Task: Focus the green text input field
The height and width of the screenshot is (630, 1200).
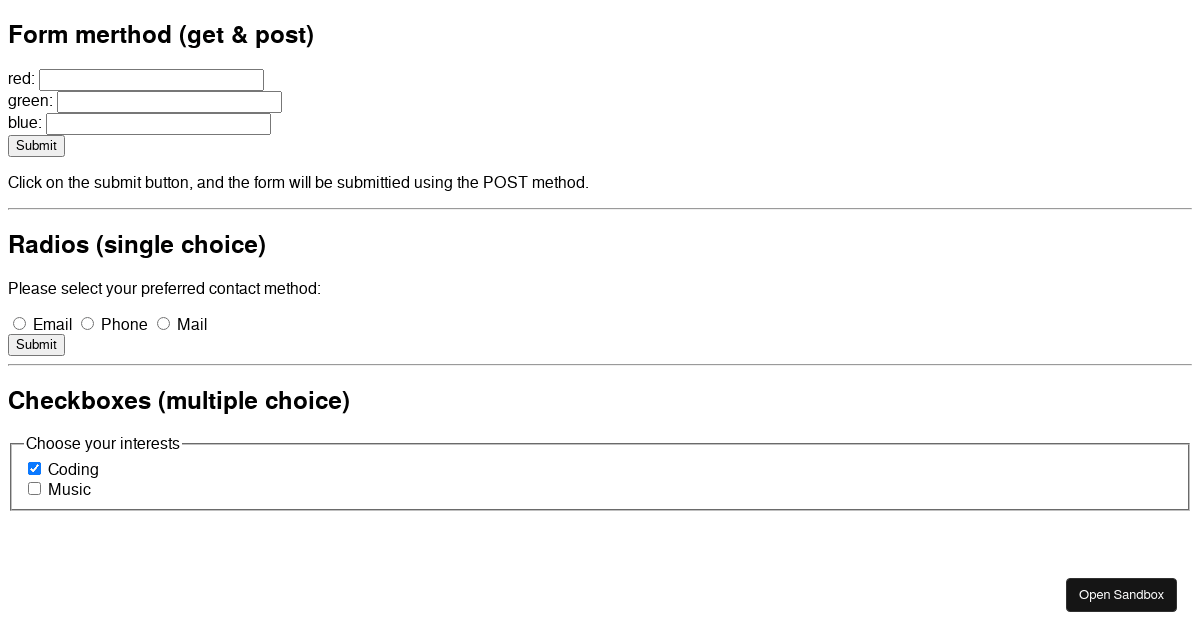Action: 169,102
